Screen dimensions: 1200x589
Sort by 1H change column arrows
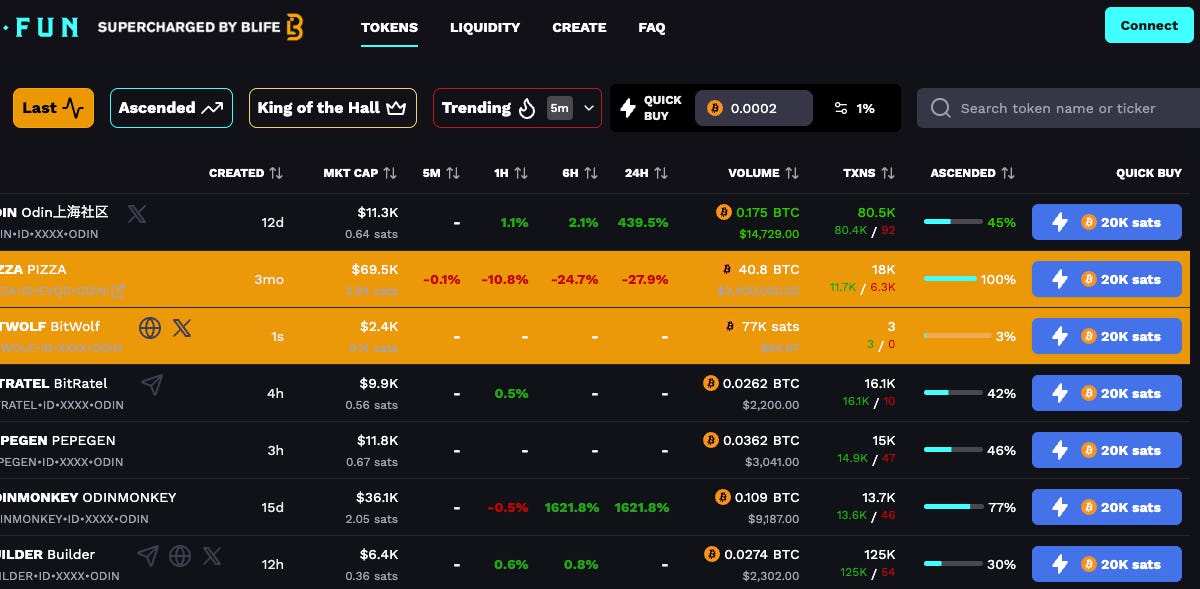point(521,173)
